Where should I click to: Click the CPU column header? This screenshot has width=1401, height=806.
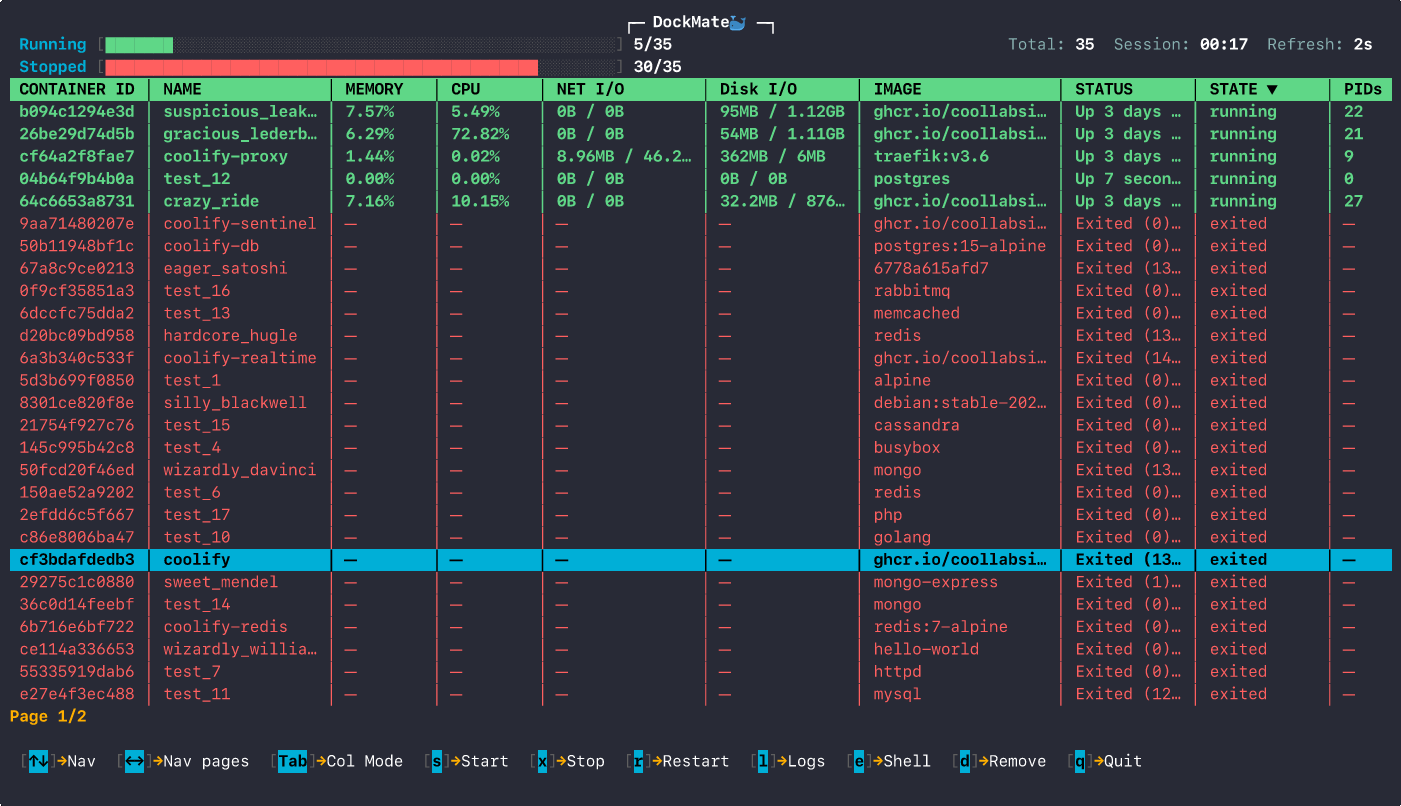tap(466, 89)
